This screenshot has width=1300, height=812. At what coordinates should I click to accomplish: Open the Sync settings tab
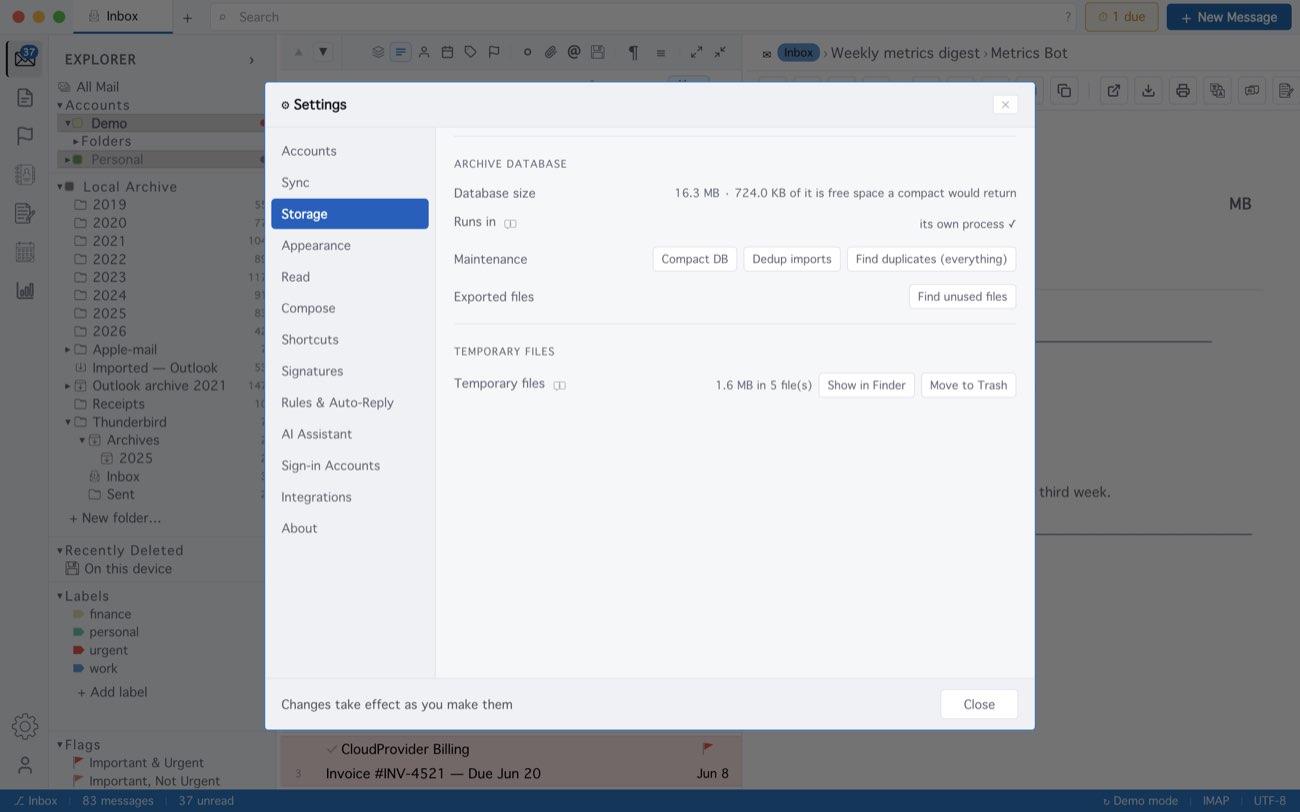click(x=350, y=182)
